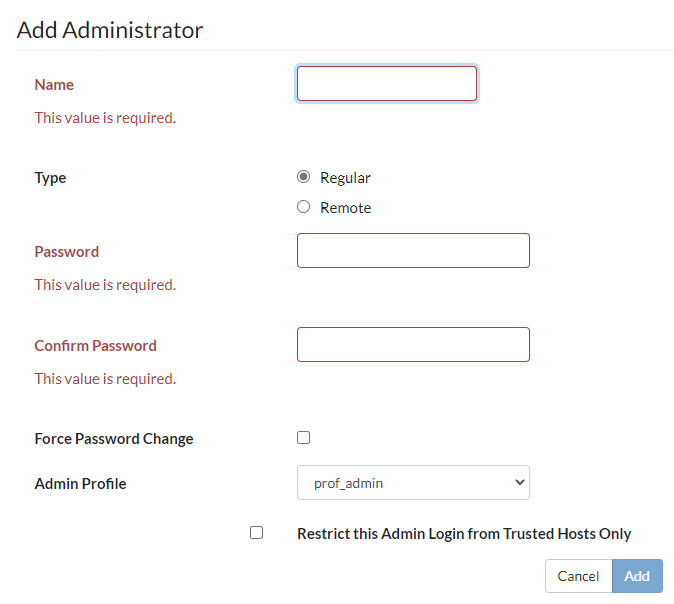This screenshot has height=604, width=674.
Task: Open the Admin Profile prof_admin dropdown
Action: point(413,483)
